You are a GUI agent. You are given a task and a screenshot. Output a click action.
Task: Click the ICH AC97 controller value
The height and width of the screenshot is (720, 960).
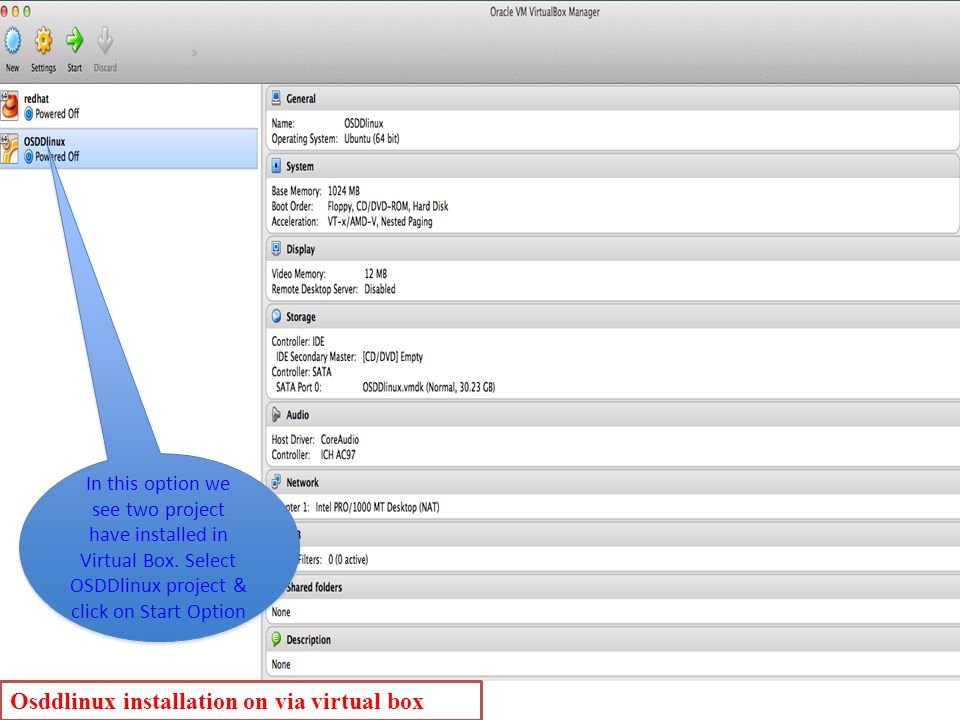pyautogui.click(x=338, y=455)
